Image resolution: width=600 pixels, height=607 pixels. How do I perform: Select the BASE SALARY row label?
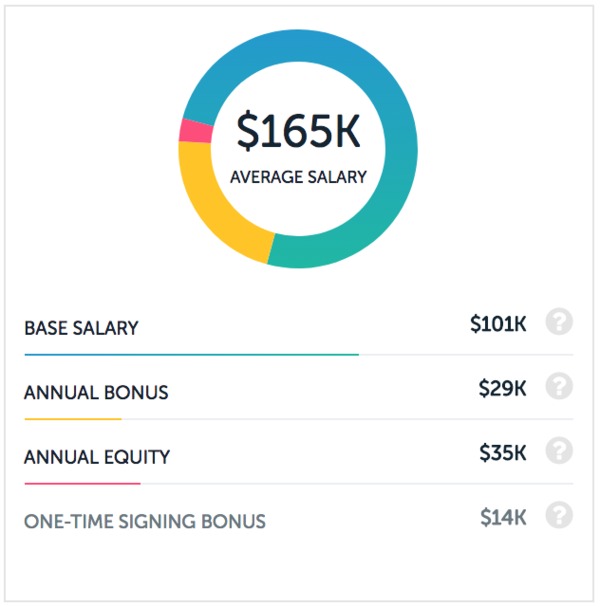click(81, 328)
